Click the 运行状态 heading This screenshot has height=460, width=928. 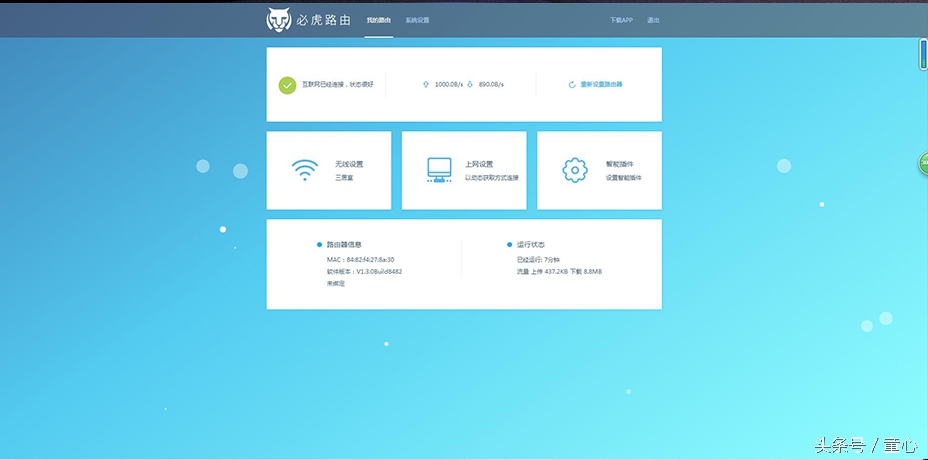[531, 244]
